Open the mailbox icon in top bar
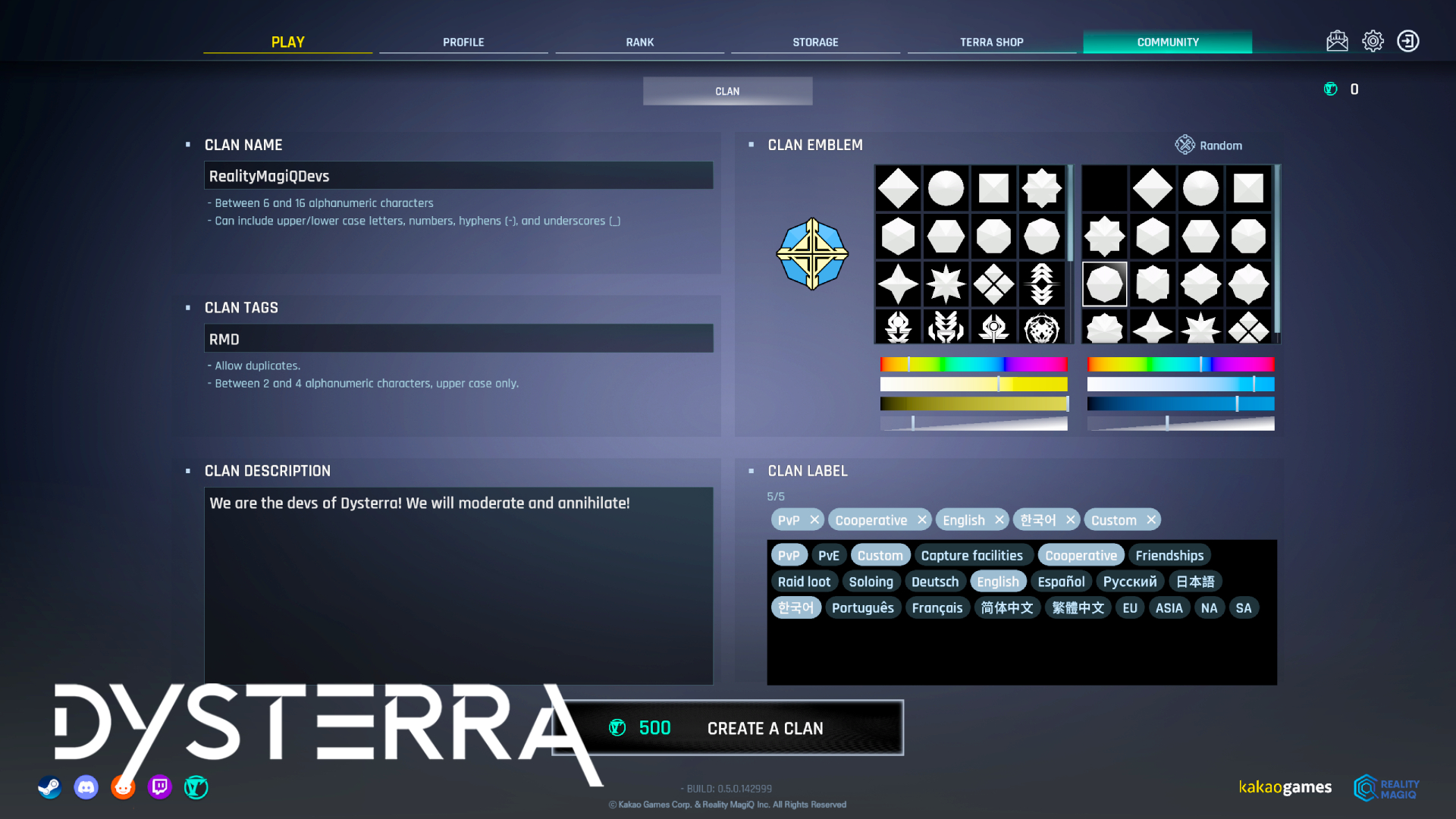 (1337, 41)
